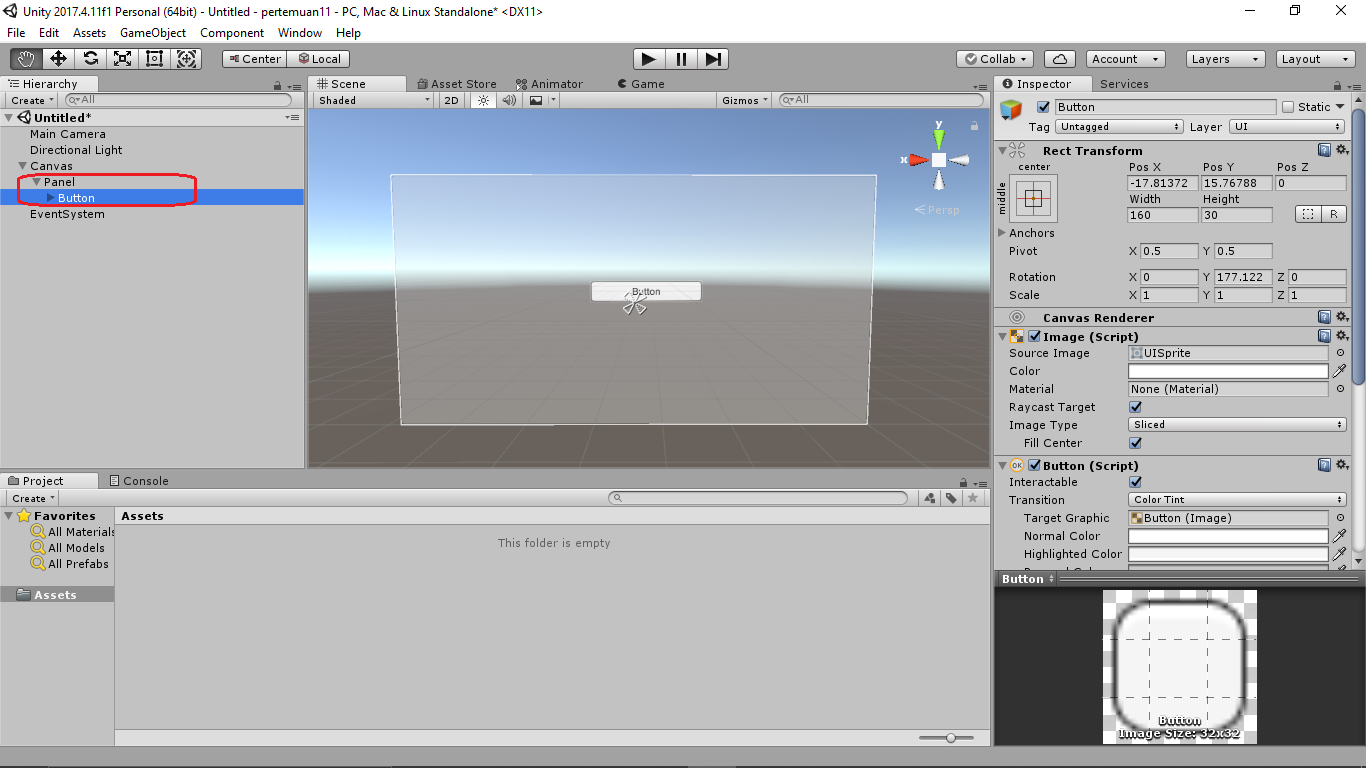Collapse the Panel tree item
The width and height of the screenshot is (1366, 768).
click(x=37, y=182)
